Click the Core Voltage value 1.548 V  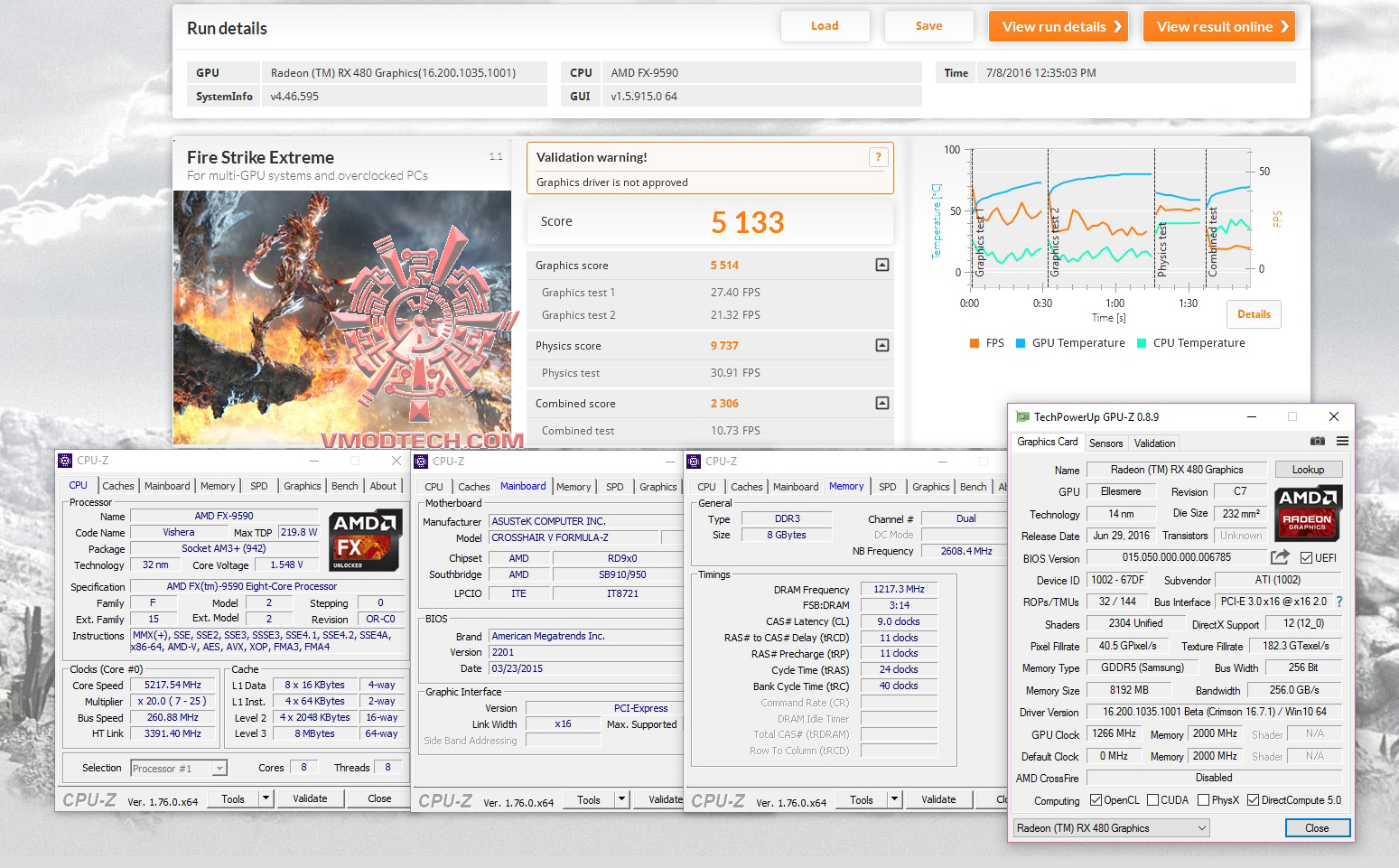click(287, 565)
